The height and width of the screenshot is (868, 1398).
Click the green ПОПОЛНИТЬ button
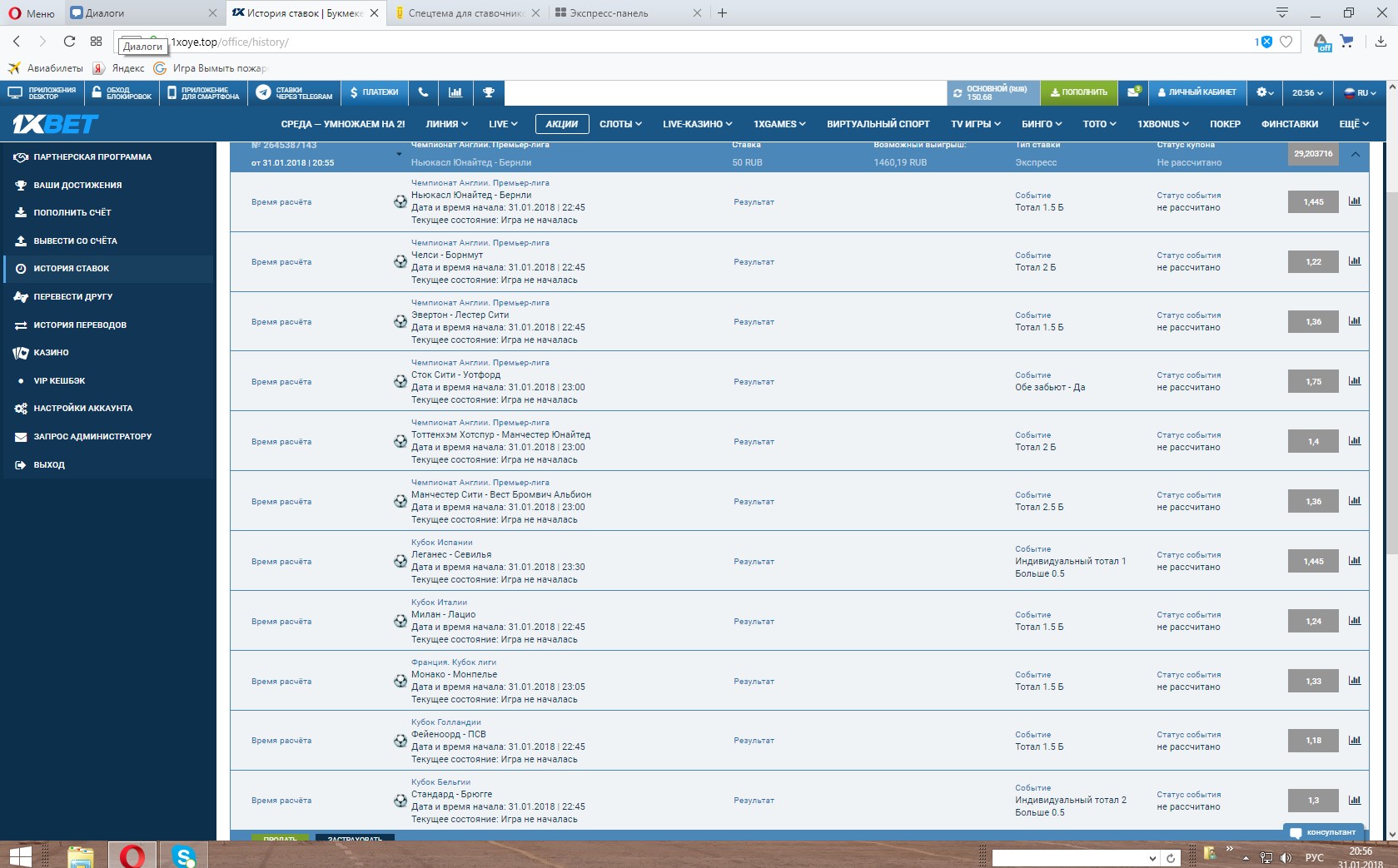pyautogui.click(x=1078, y=92)
